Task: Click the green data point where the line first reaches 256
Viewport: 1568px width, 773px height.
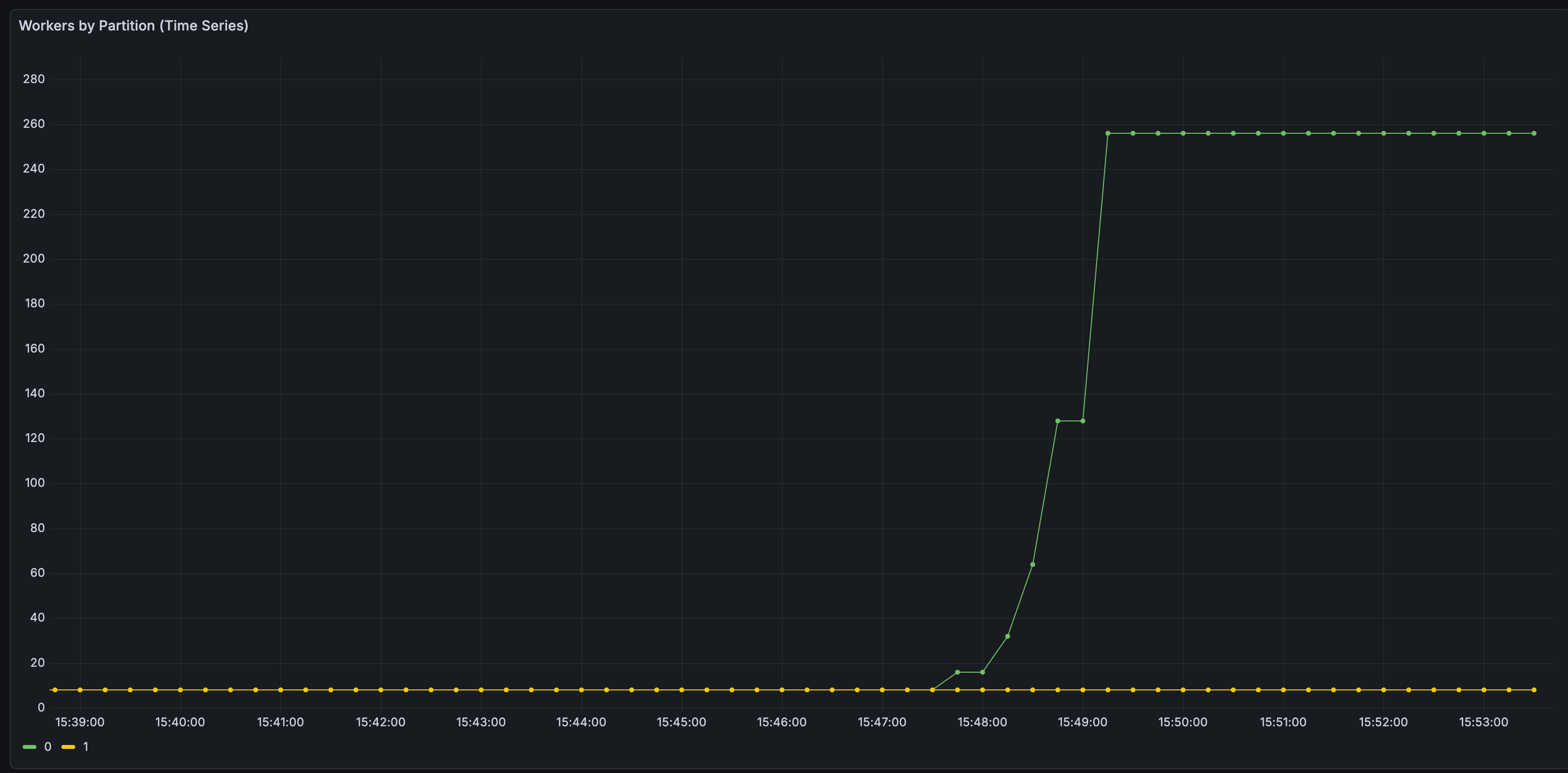Action: (x=1108, y=132)
